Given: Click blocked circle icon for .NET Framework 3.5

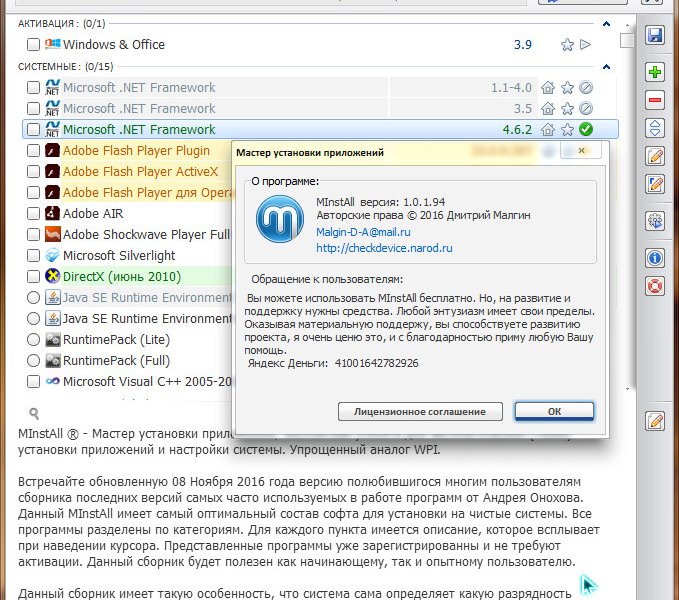Looking at the screenshot, I should [586, 108].
